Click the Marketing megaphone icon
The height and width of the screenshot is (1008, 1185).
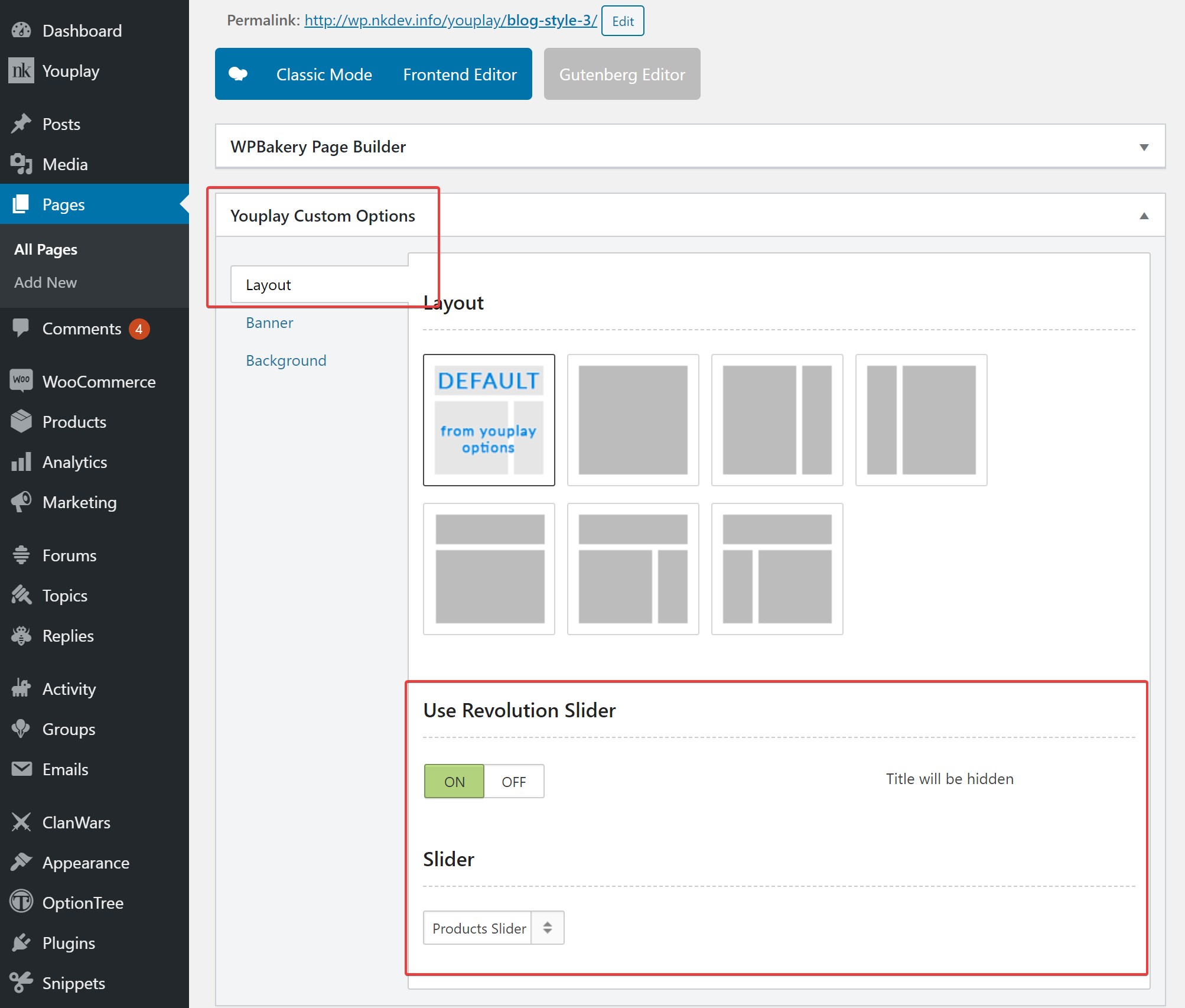pos(21,502)
